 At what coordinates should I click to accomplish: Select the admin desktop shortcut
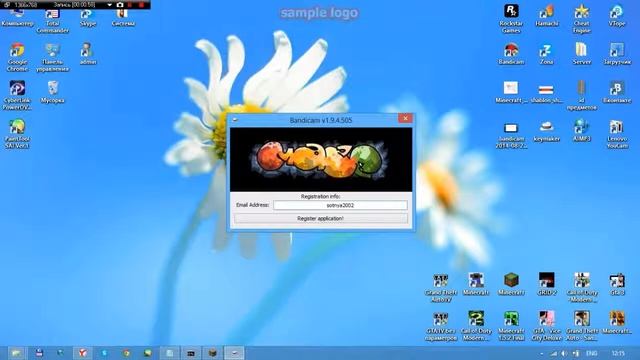click(x=88, y=54)
